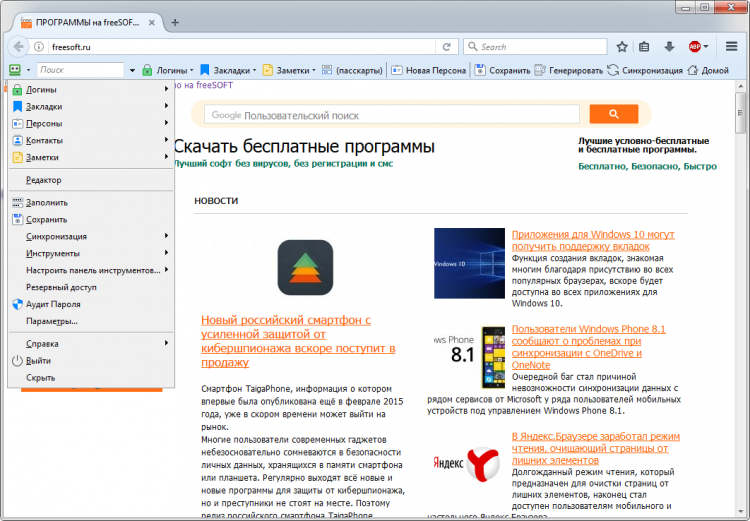
Task: Open Windows 10 tabs support news link
Action: pos(593,241)
